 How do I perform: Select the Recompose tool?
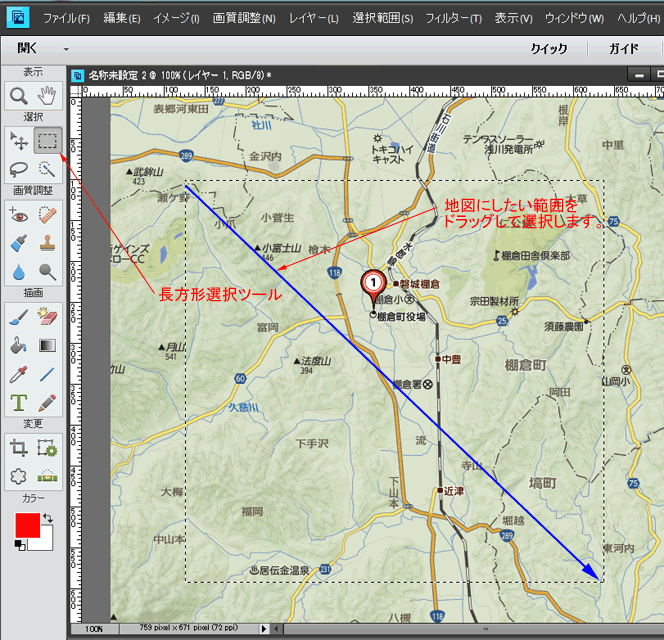pyautogui.click(x=47, y=448)
